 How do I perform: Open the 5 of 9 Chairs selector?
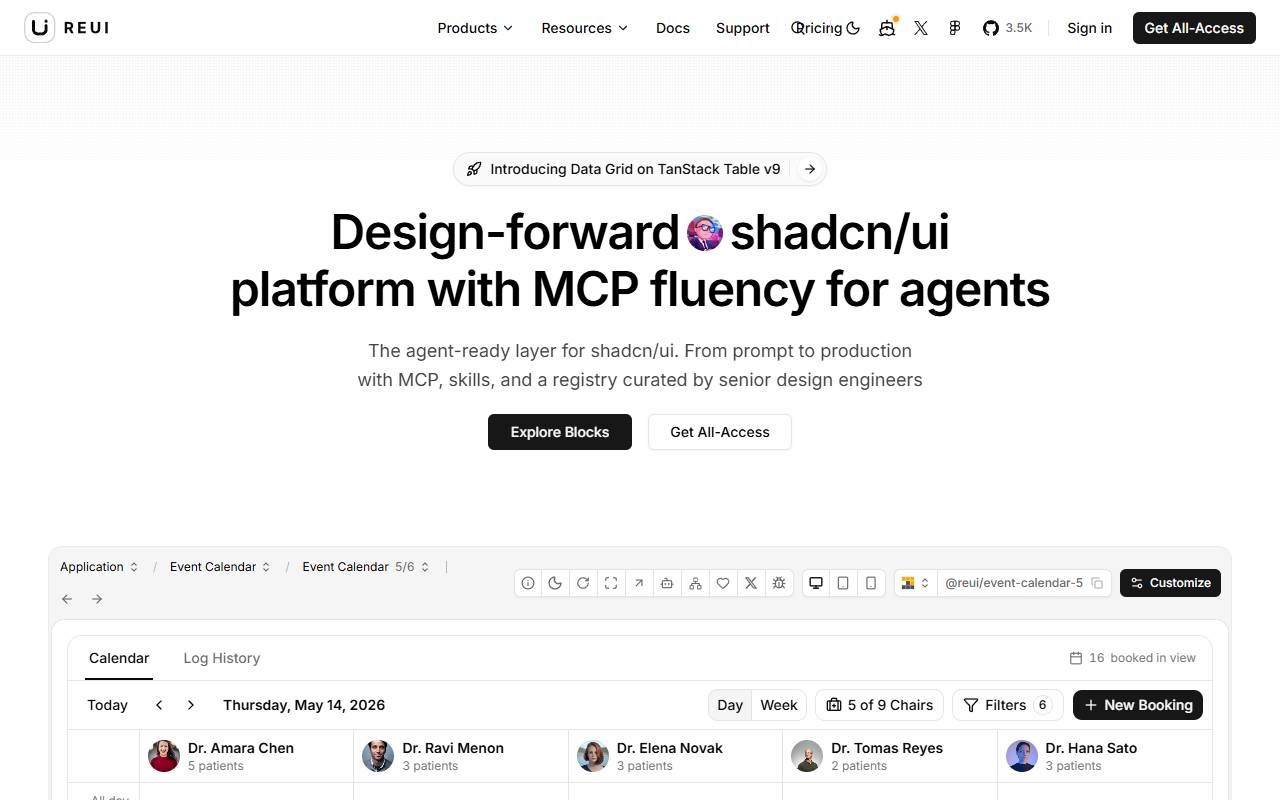(879, 705)
